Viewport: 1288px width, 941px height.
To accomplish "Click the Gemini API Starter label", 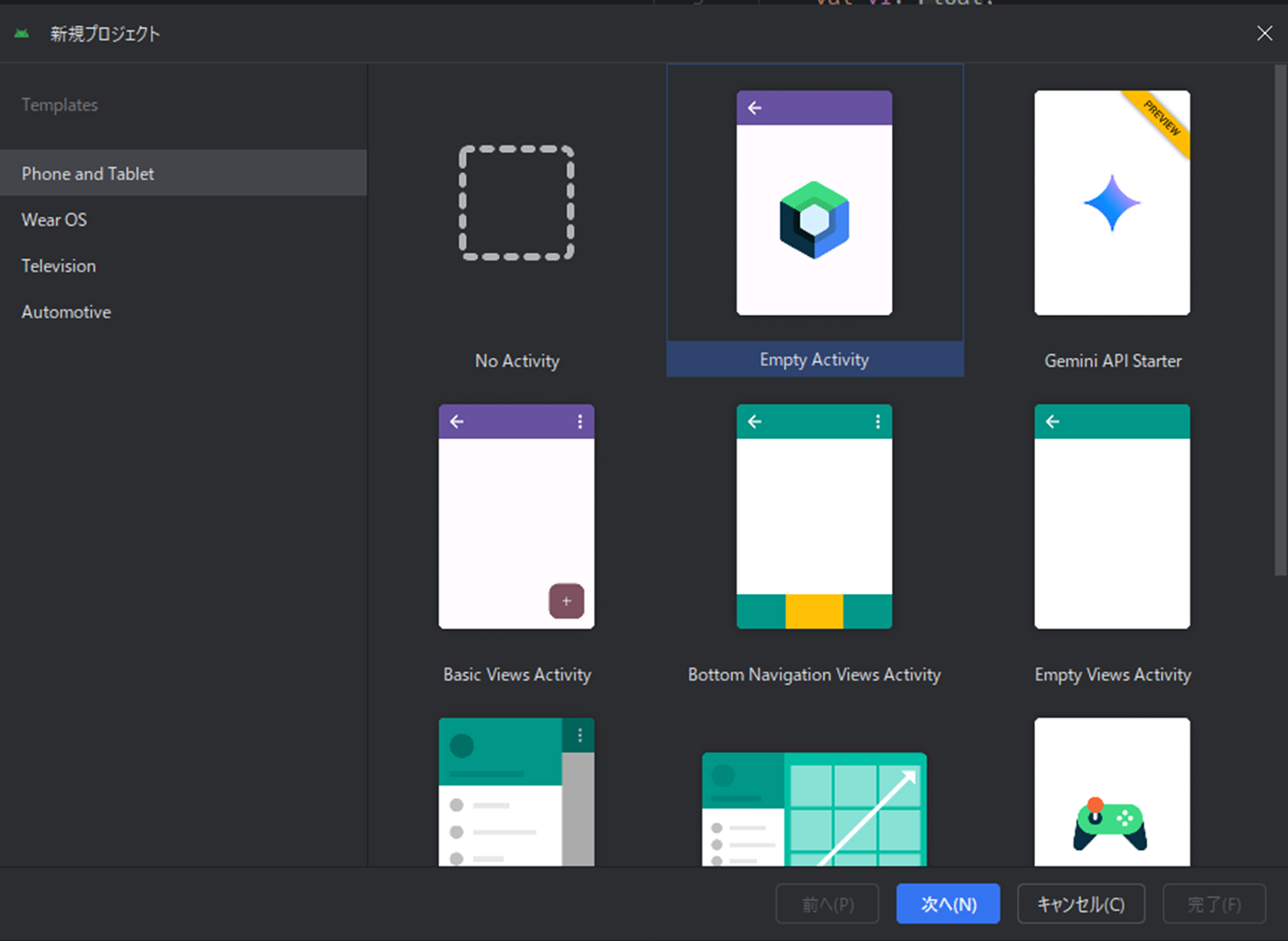I will pyautogui.click(x=1112, y=361).
